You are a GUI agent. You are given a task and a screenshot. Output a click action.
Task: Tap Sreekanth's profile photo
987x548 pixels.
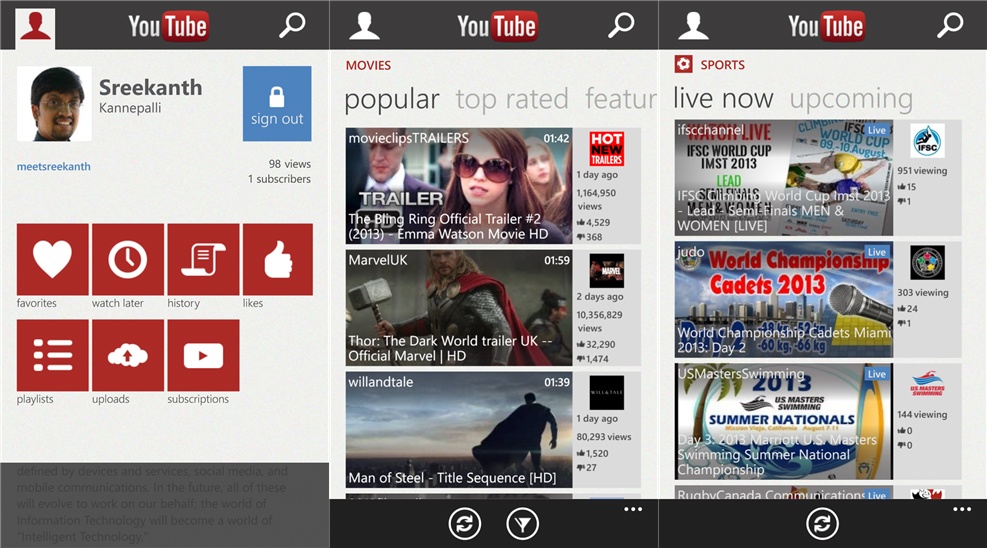54,104
